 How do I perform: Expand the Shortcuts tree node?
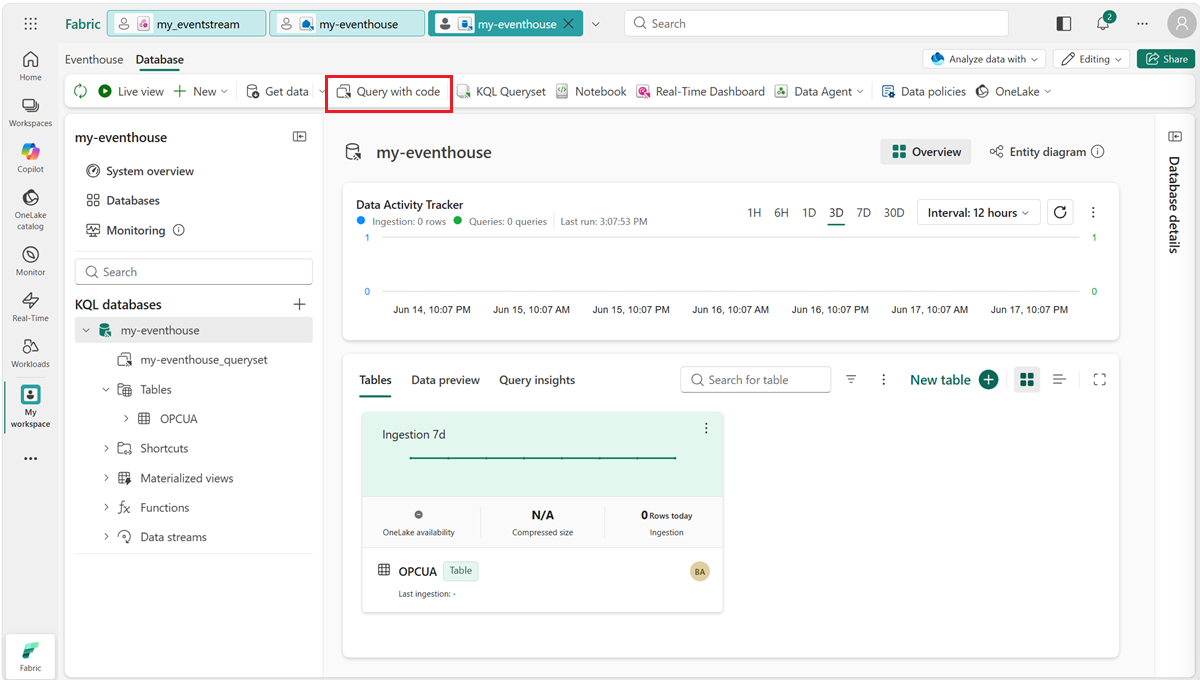point(106,449)
